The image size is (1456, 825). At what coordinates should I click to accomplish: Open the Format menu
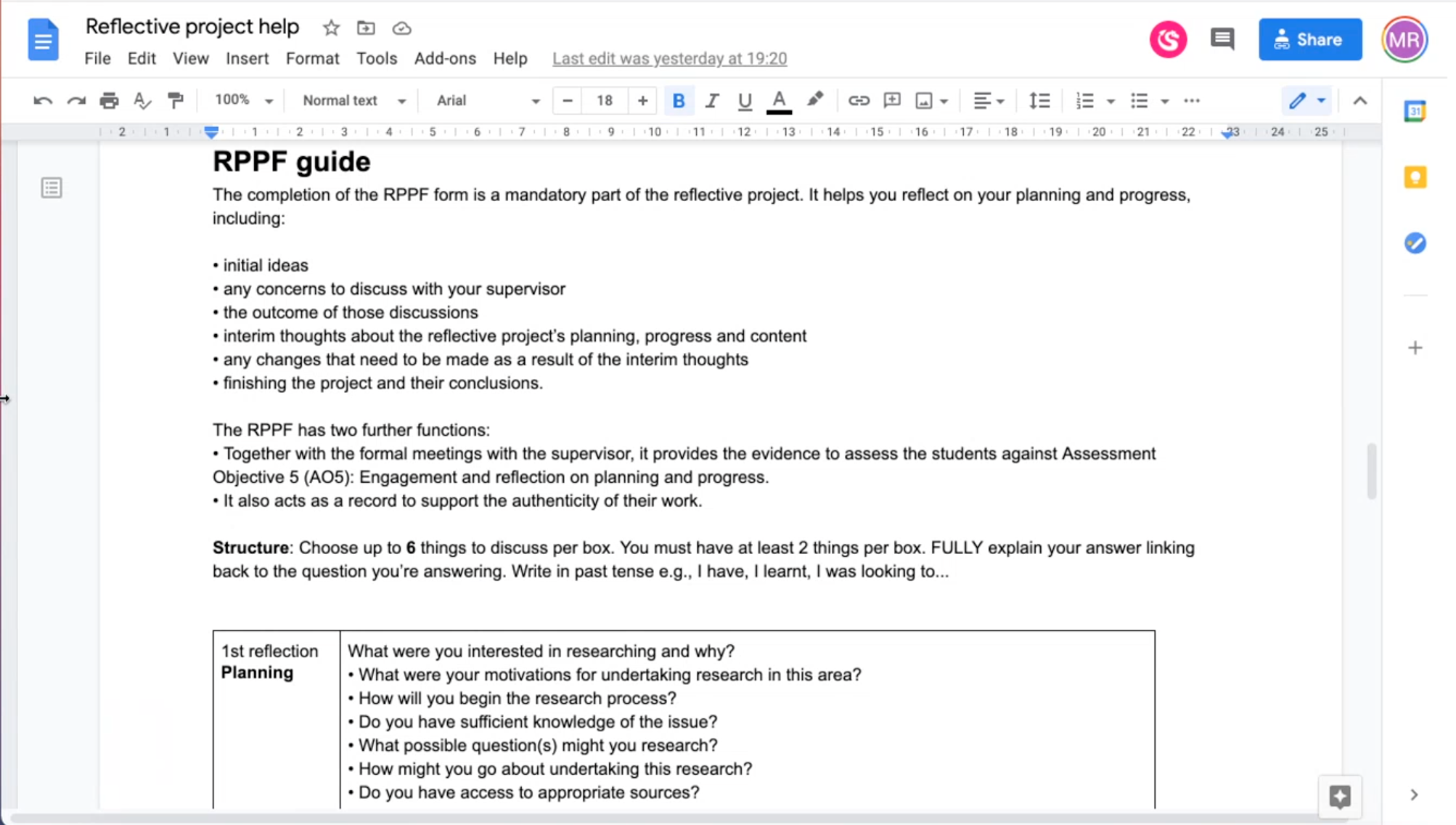point(312,58)
